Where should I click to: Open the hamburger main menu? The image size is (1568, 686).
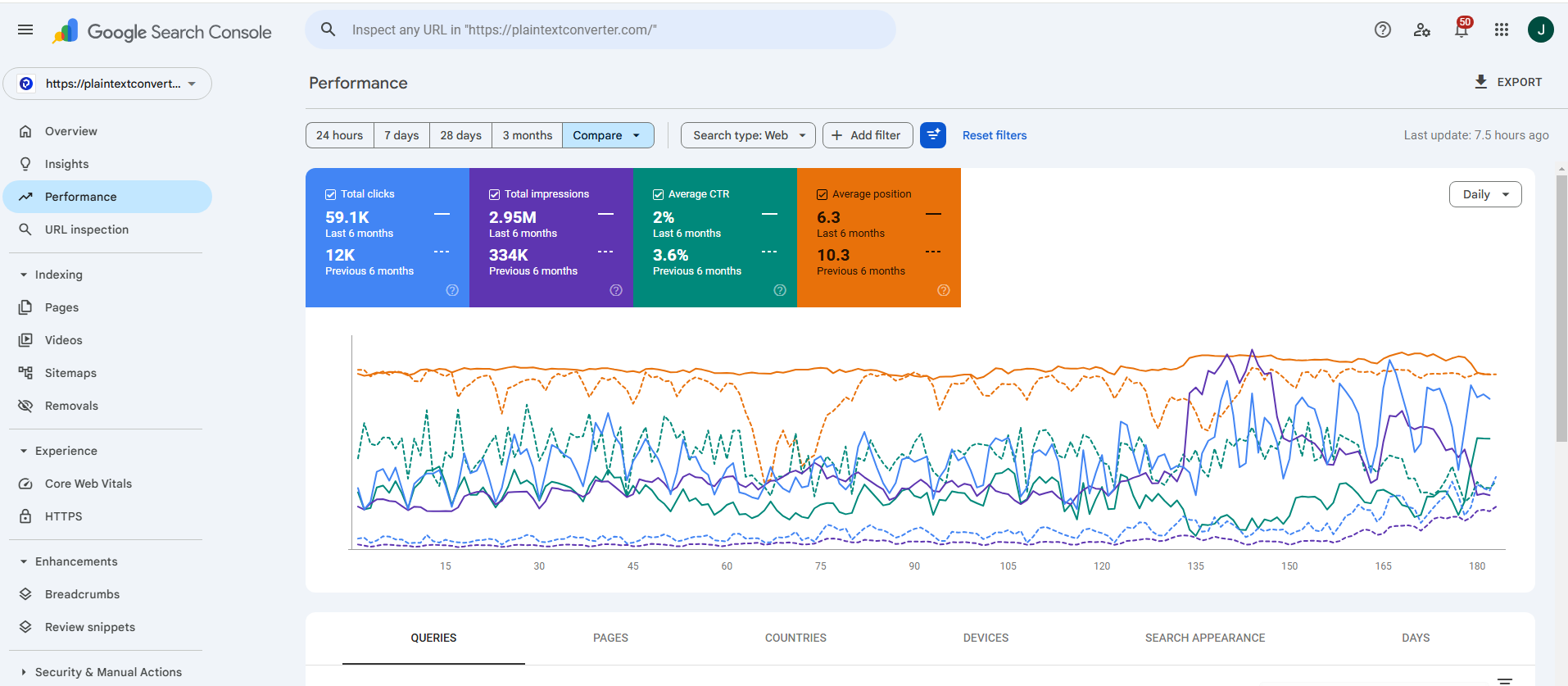coord(25,30)
